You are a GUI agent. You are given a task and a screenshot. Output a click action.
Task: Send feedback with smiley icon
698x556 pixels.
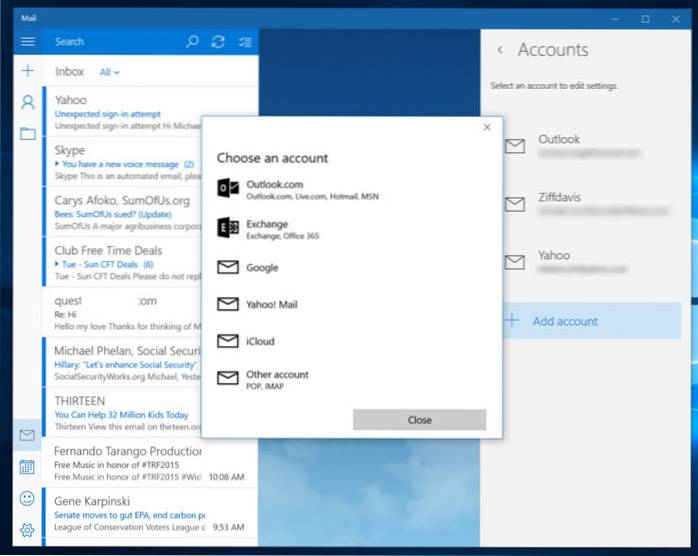(27, 498)
